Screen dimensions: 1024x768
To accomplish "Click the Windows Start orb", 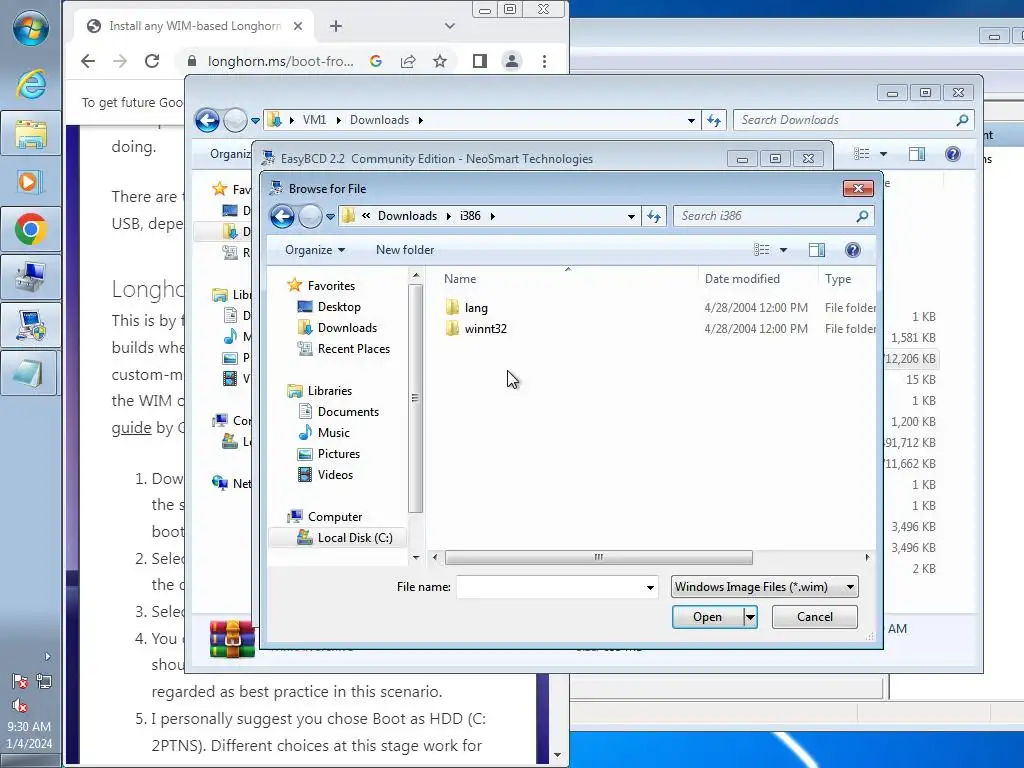I will [x=31, y=30].
